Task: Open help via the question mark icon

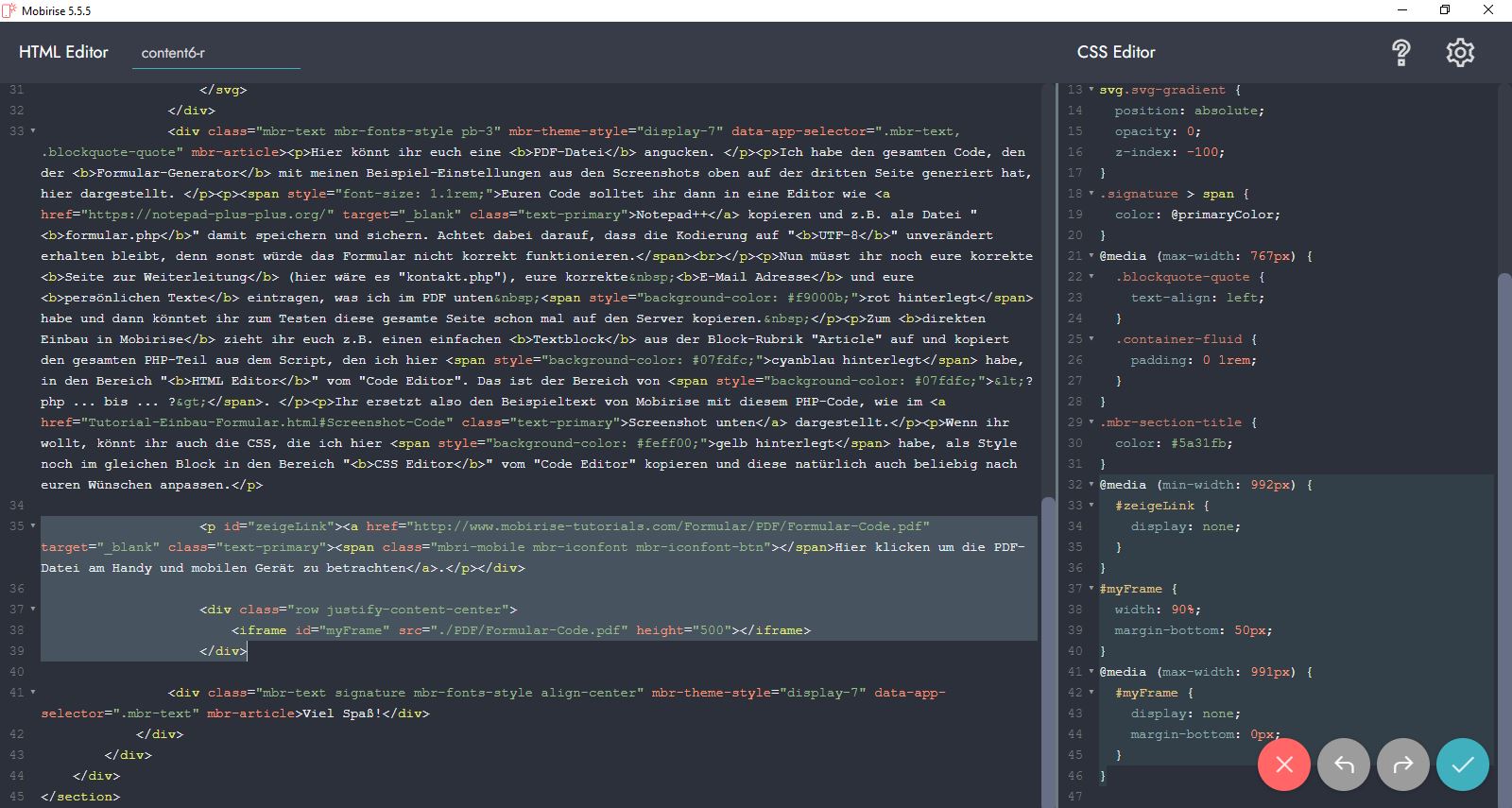Action: (1400, 53)
